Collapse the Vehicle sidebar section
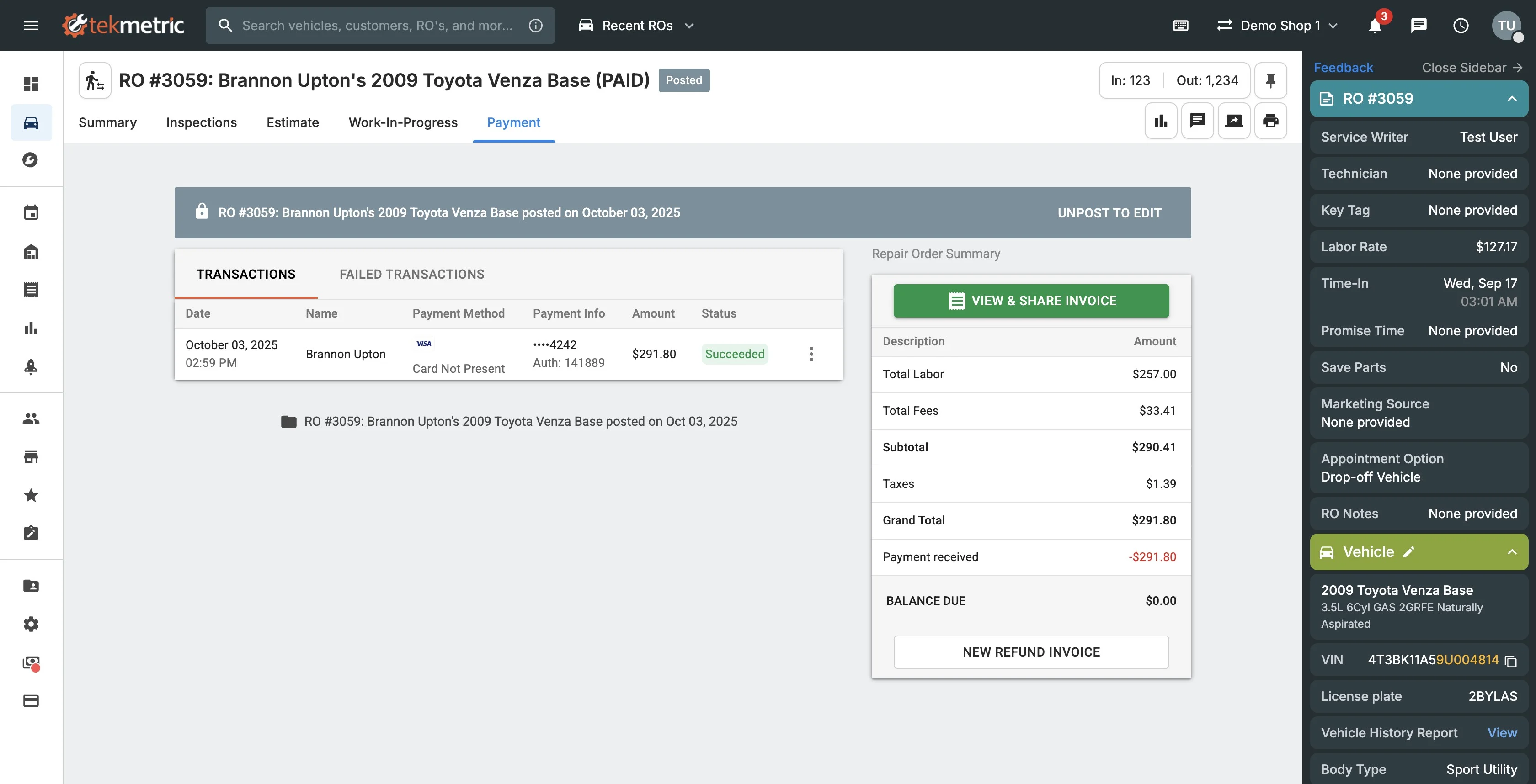 1512,551
